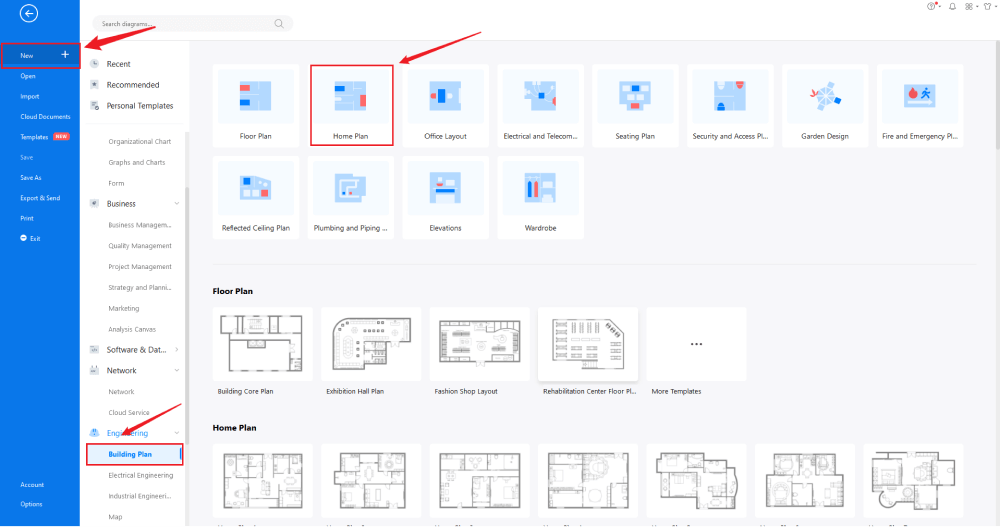Expand the Software & Data chevron
The width and height of the screenshot is (1000, 527).
[x=177, y=350]
